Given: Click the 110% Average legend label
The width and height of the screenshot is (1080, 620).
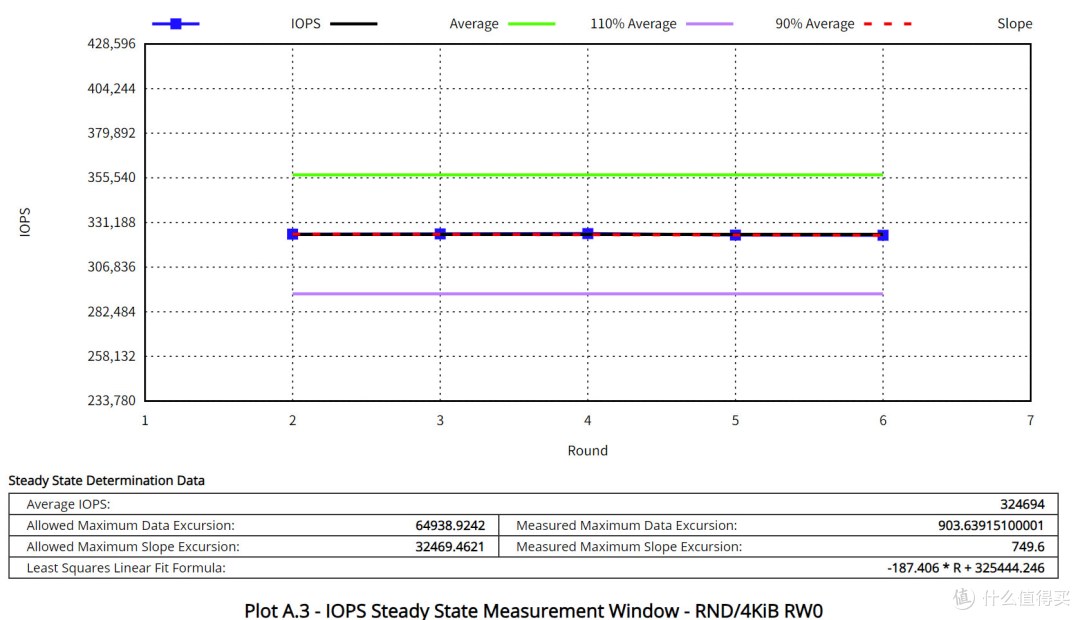Looking at the screenshot, I should (633, 23).
